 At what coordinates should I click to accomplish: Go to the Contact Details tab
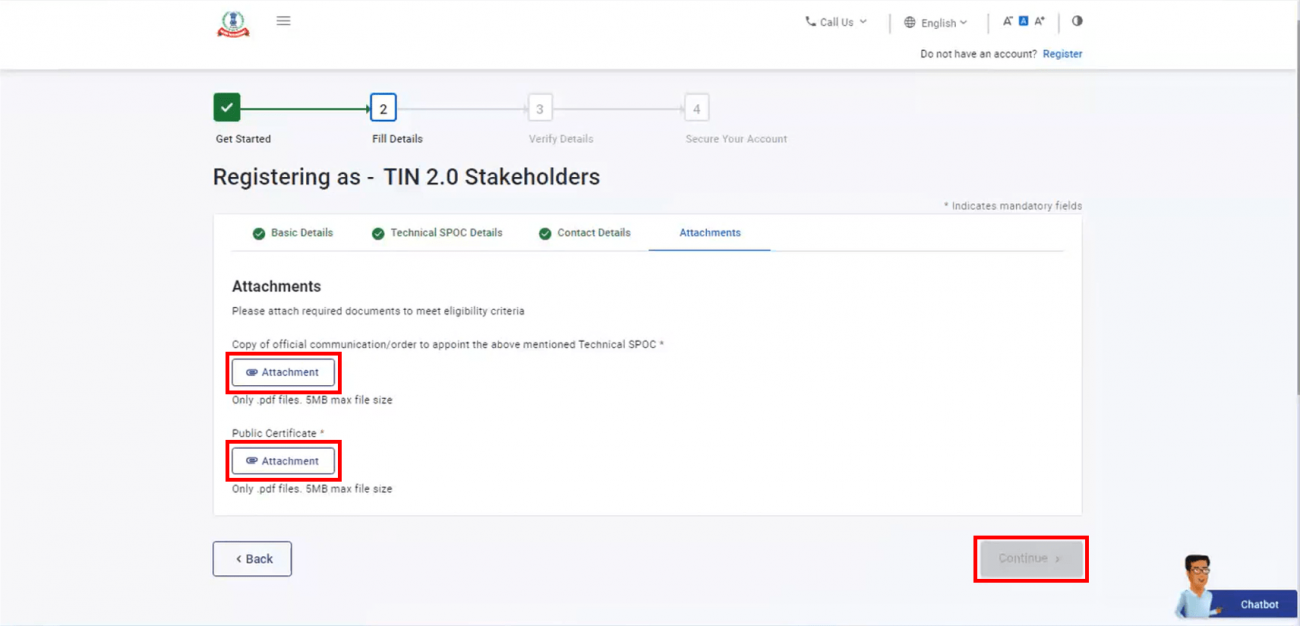pos(585,233)
